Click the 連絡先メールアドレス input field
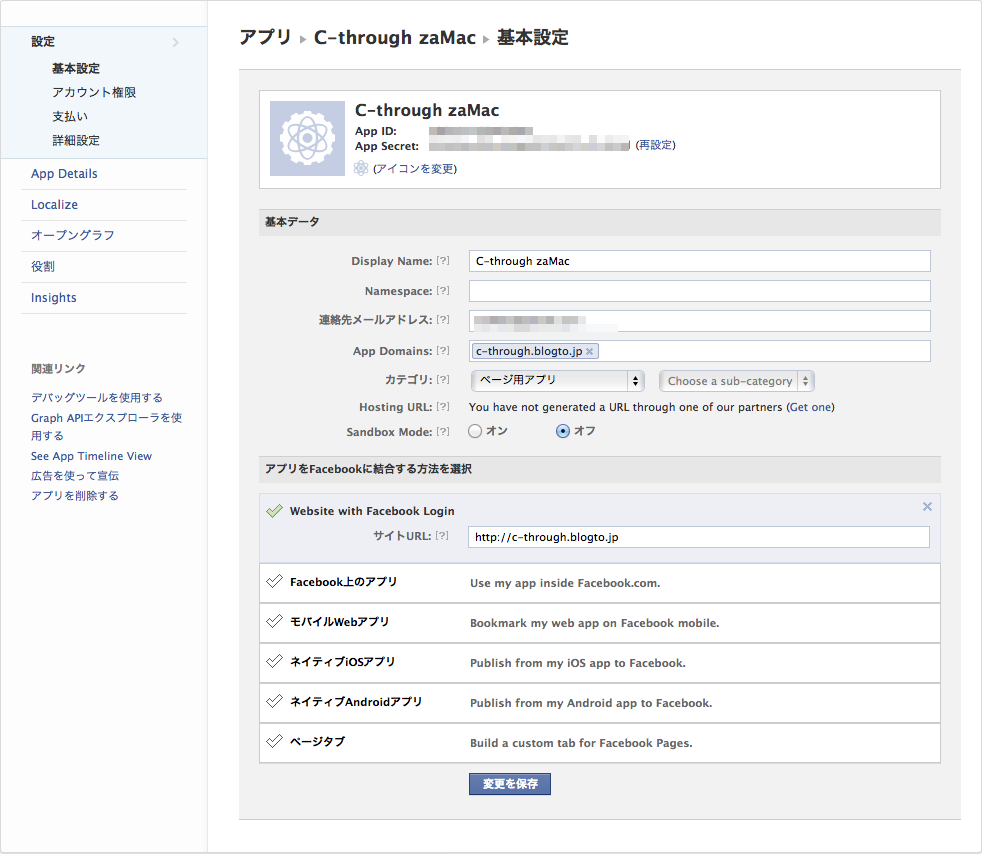Viewport: 982px width, 854px height. 700,321
